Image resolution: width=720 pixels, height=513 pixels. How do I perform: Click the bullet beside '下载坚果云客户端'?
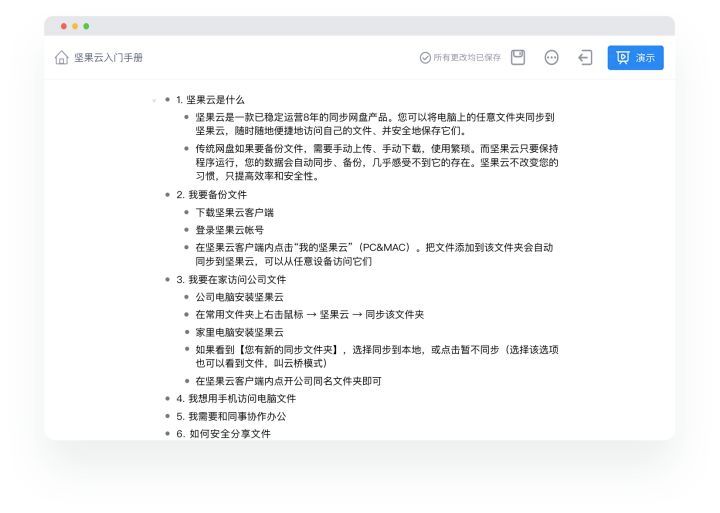[186, 212]
